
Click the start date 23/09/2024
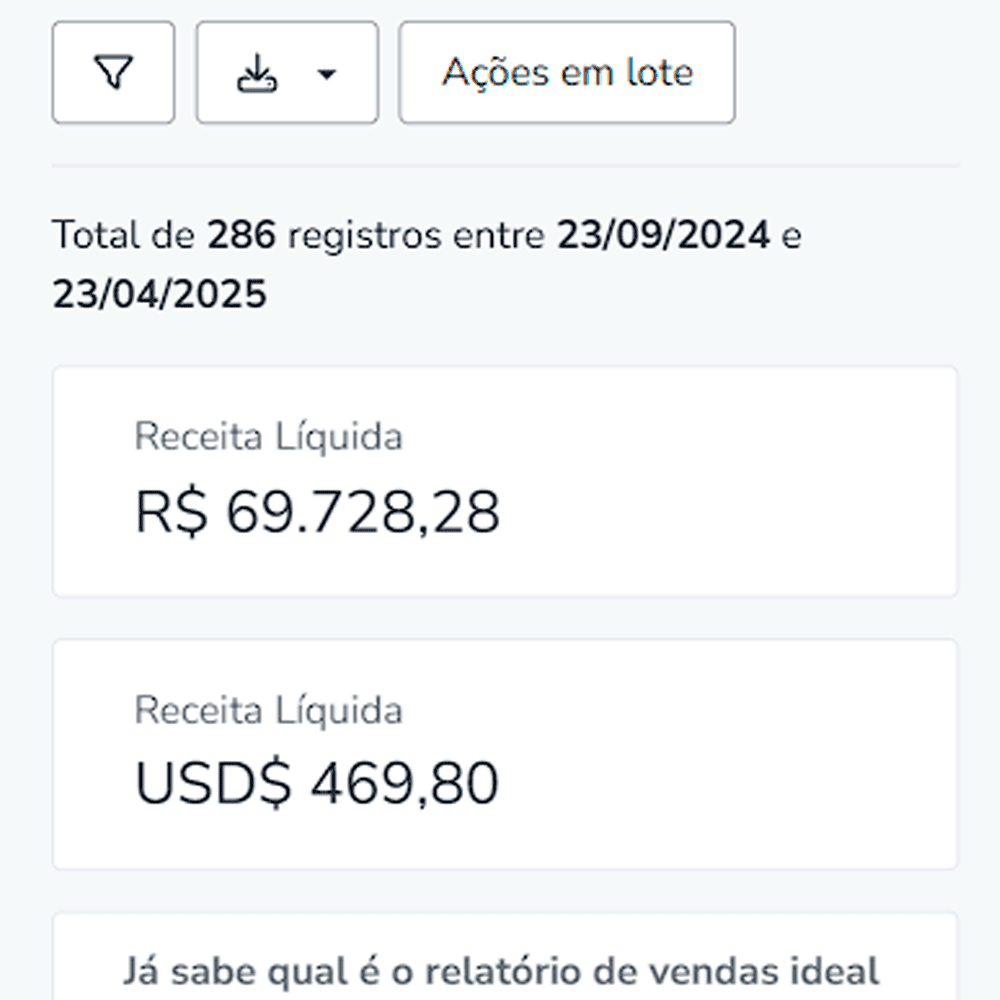[x=663, y=236]
